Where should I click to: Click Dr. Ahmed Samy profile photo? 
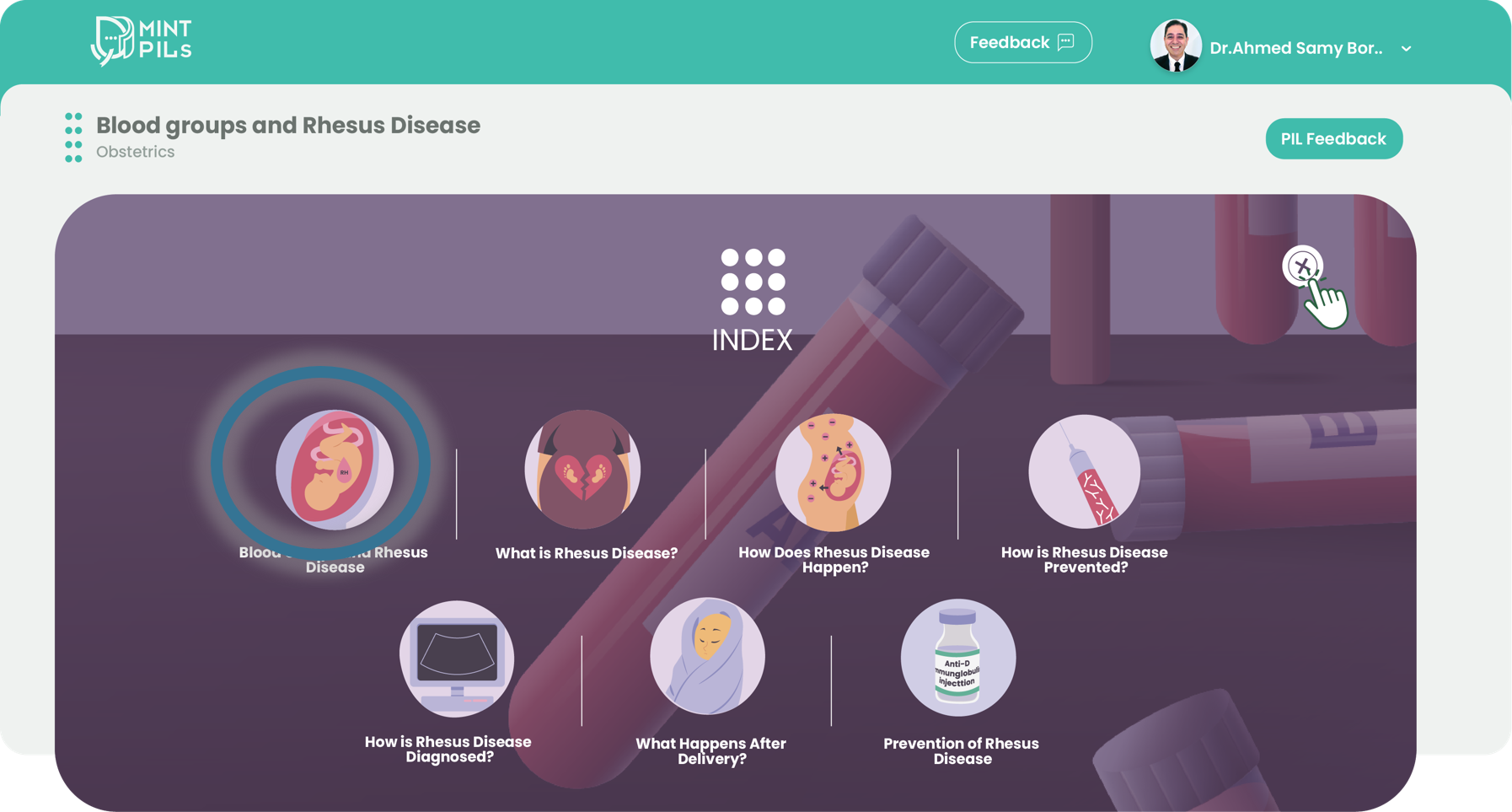pyautogui.click(x=1176, y=46)
